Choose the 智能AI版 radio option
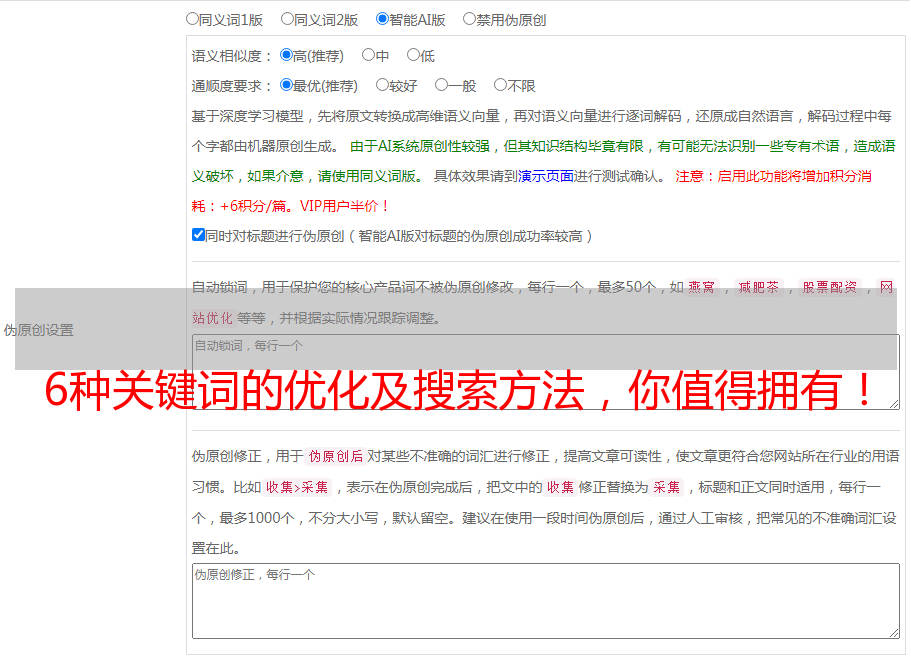 pos(382,19)
